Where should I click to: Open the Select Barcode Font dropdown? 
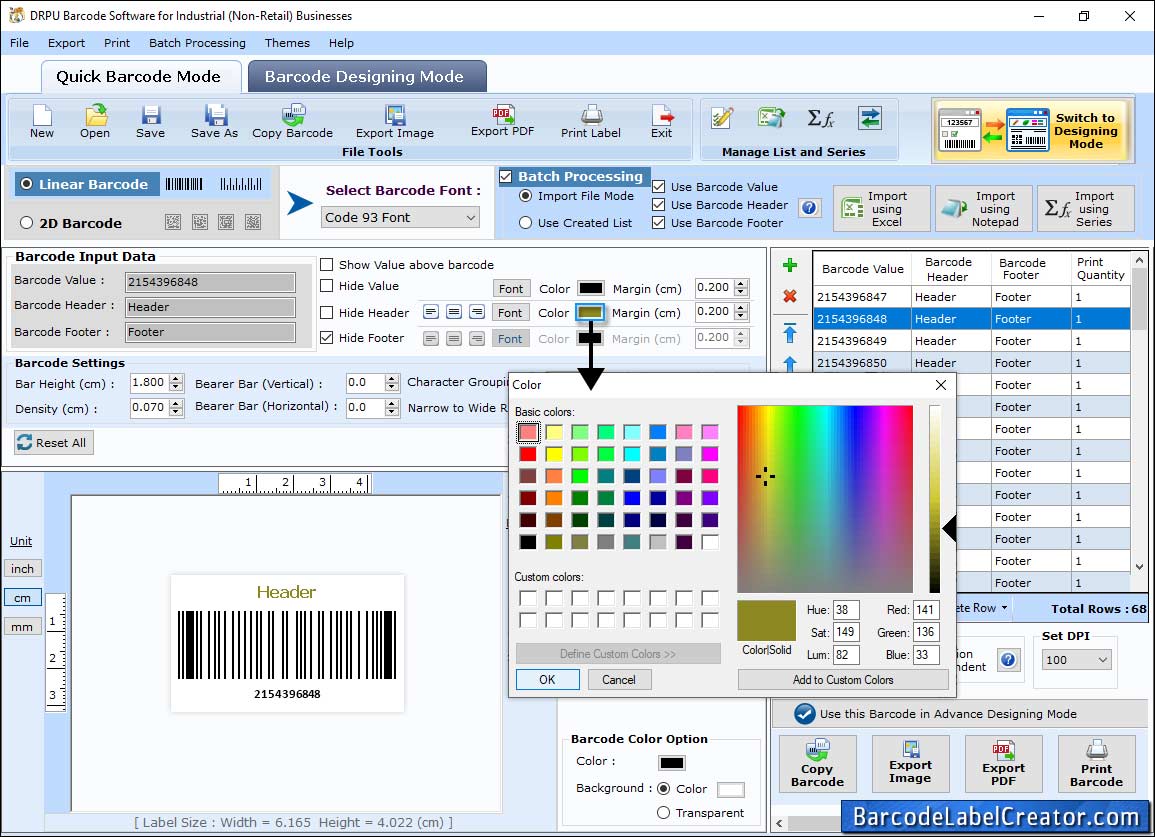pyautogui.click(x=401, y=217)
